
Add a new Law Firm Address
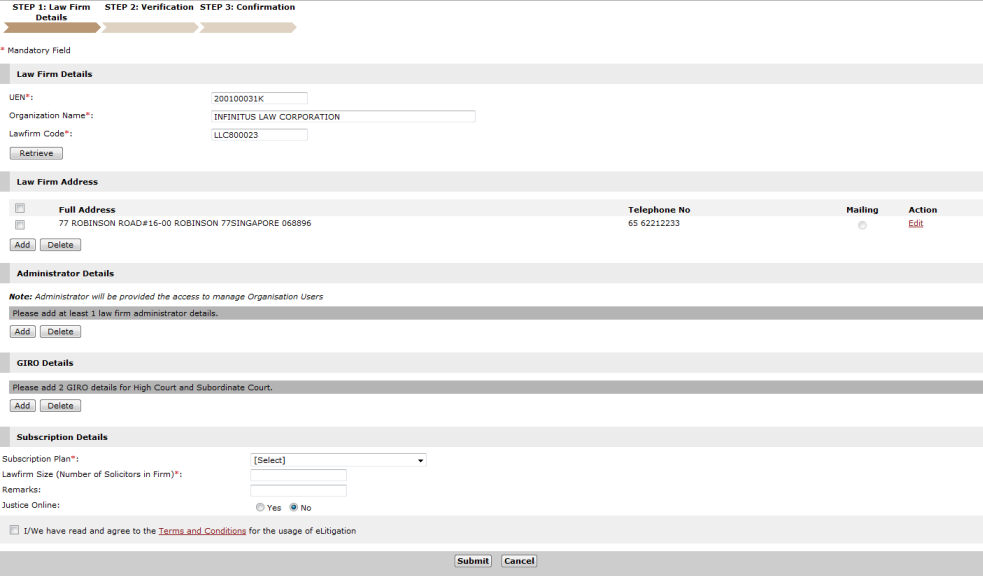[22, 244]
